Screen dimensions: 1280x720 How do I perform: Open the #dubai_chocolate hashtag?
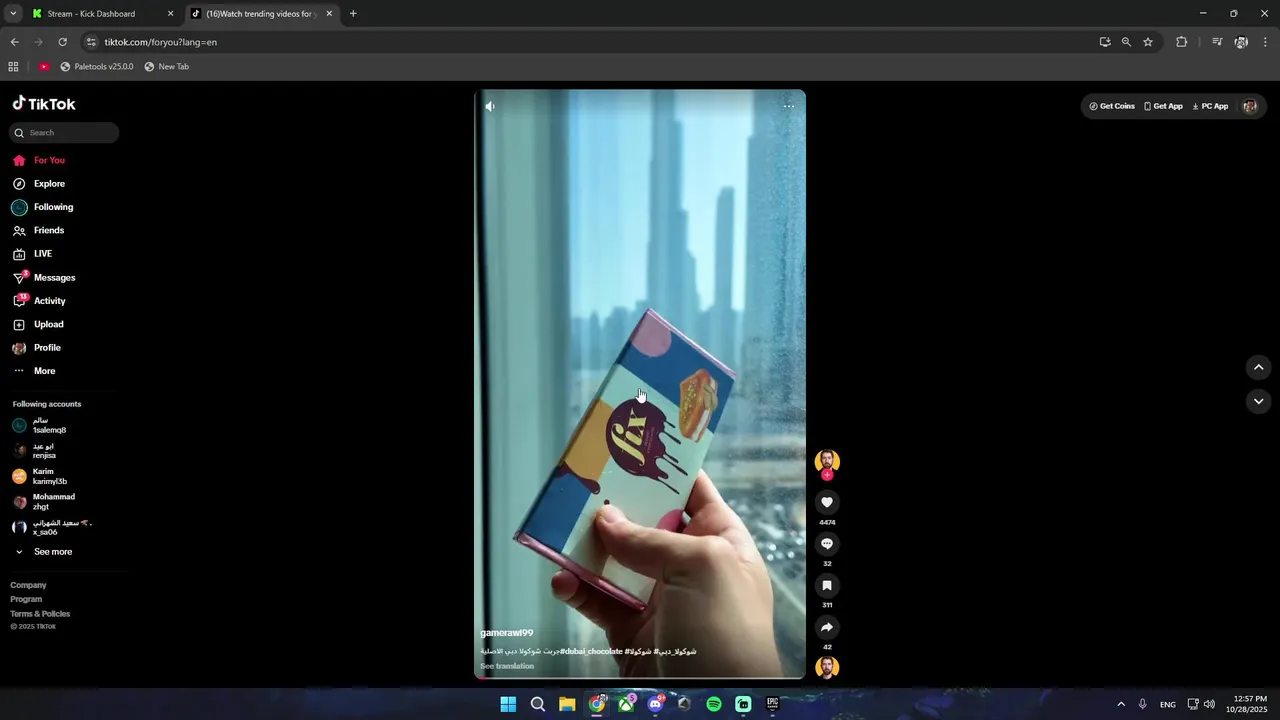pos(591,651)
